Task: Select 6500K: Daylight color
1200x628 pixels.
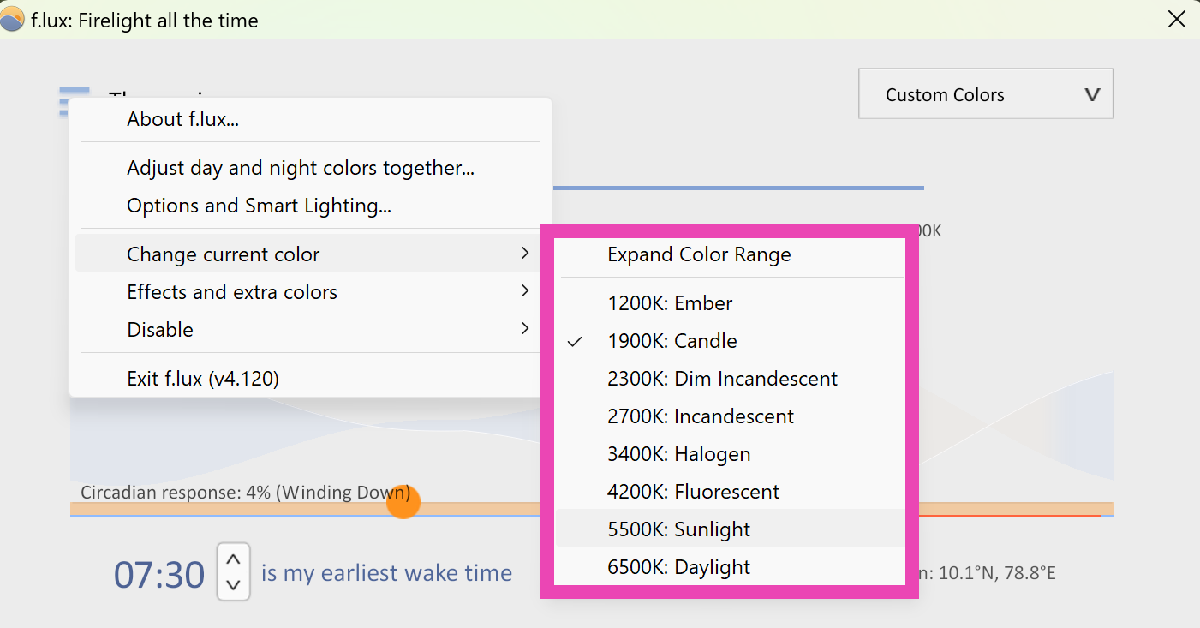Action: [x=732, y=567]
